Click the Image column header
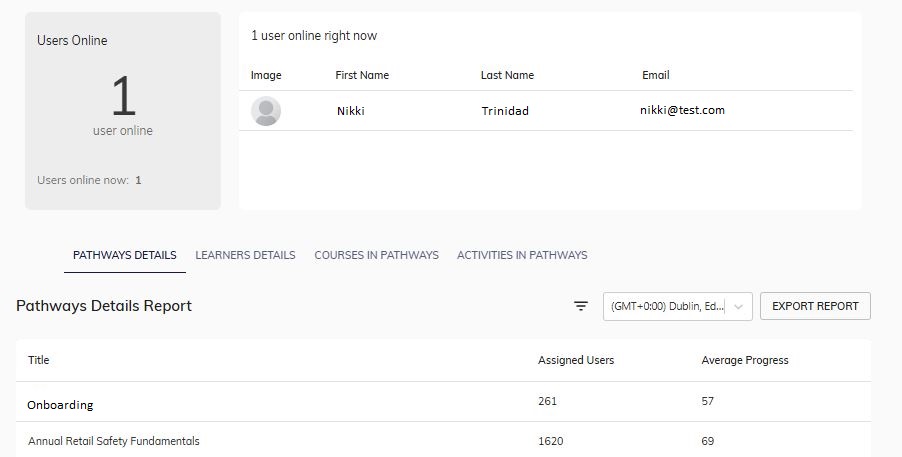The width and height of the screenshot is (902, 457). pyautogui.click(x=266, y=75)
